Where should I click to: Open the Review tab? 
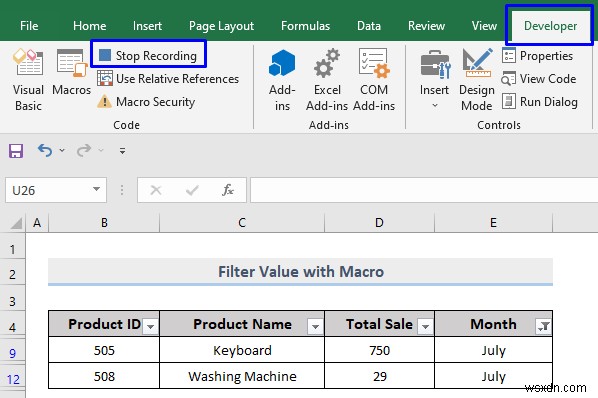coord(426,26)
